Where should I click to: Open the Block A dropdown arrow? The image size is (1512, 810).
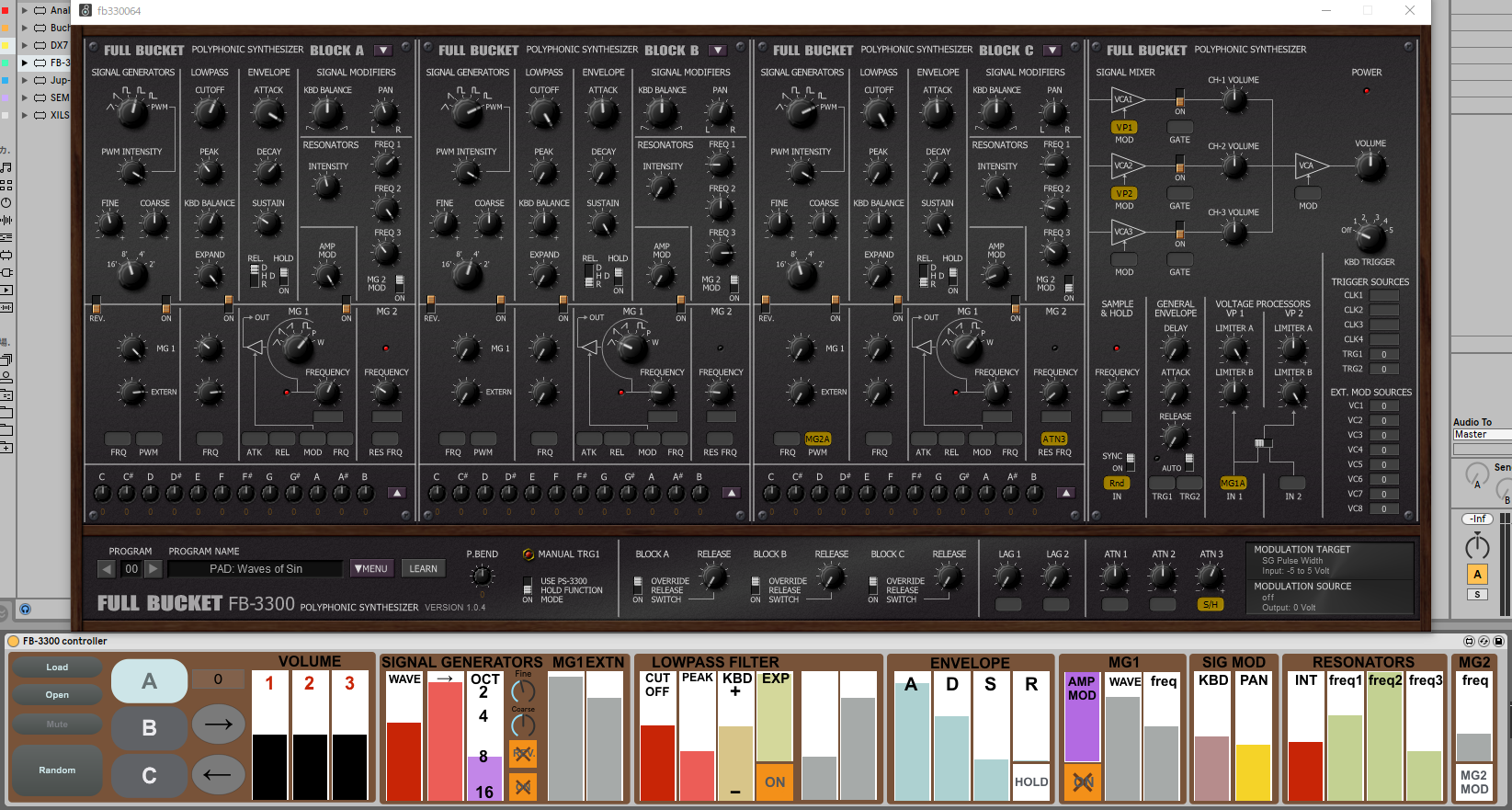pos(383,51)
